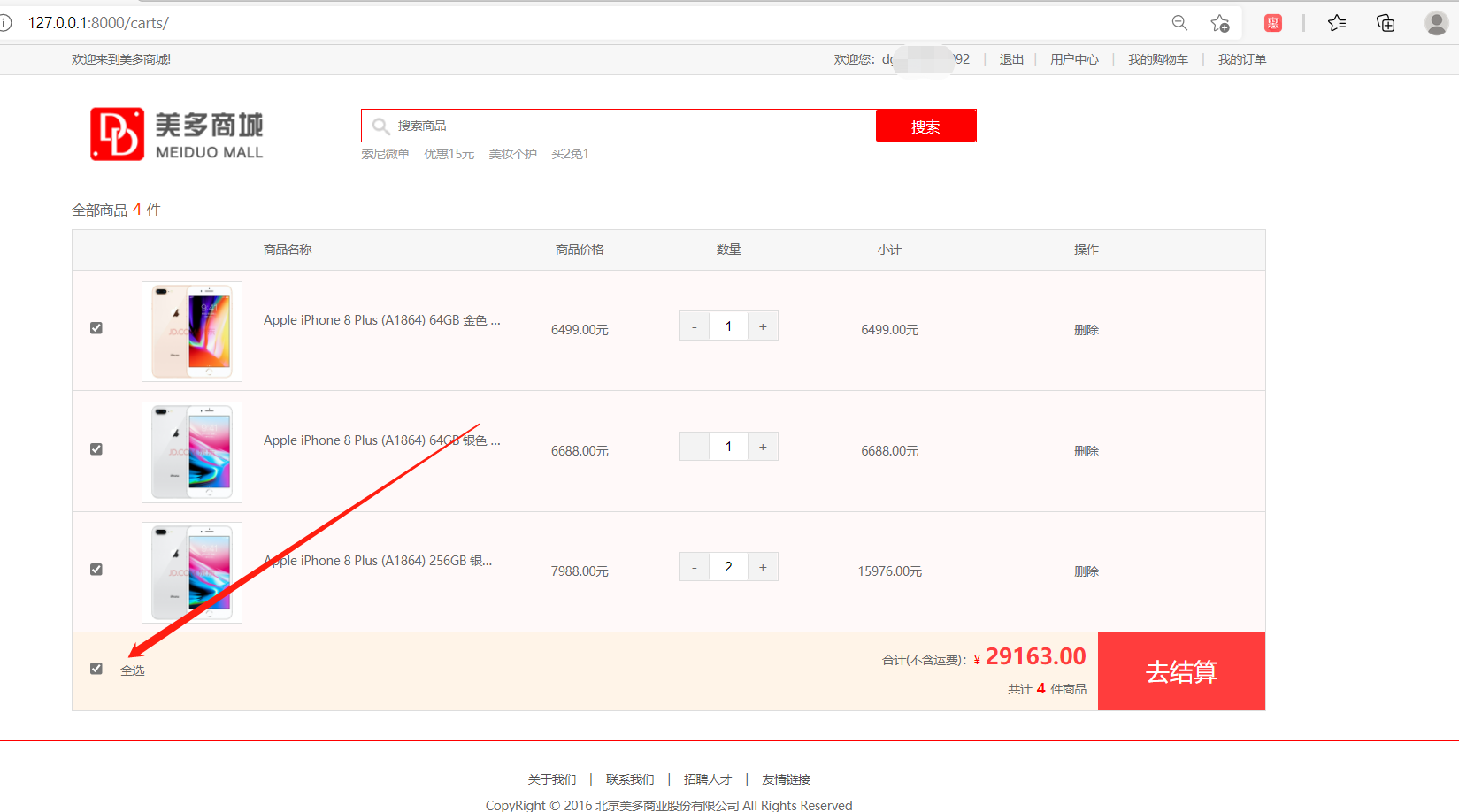Click the 关于我们 footer link
The height and width of the screenshot is (812, 1459).
tap(552, 779)
